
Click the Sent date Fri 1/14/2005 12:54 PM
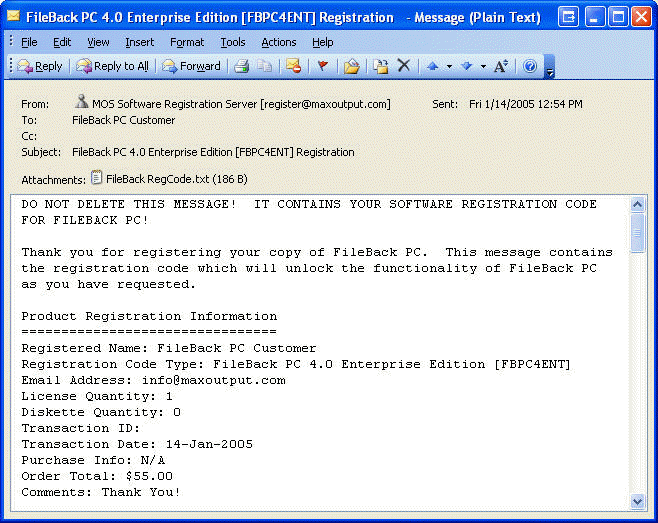525,104
